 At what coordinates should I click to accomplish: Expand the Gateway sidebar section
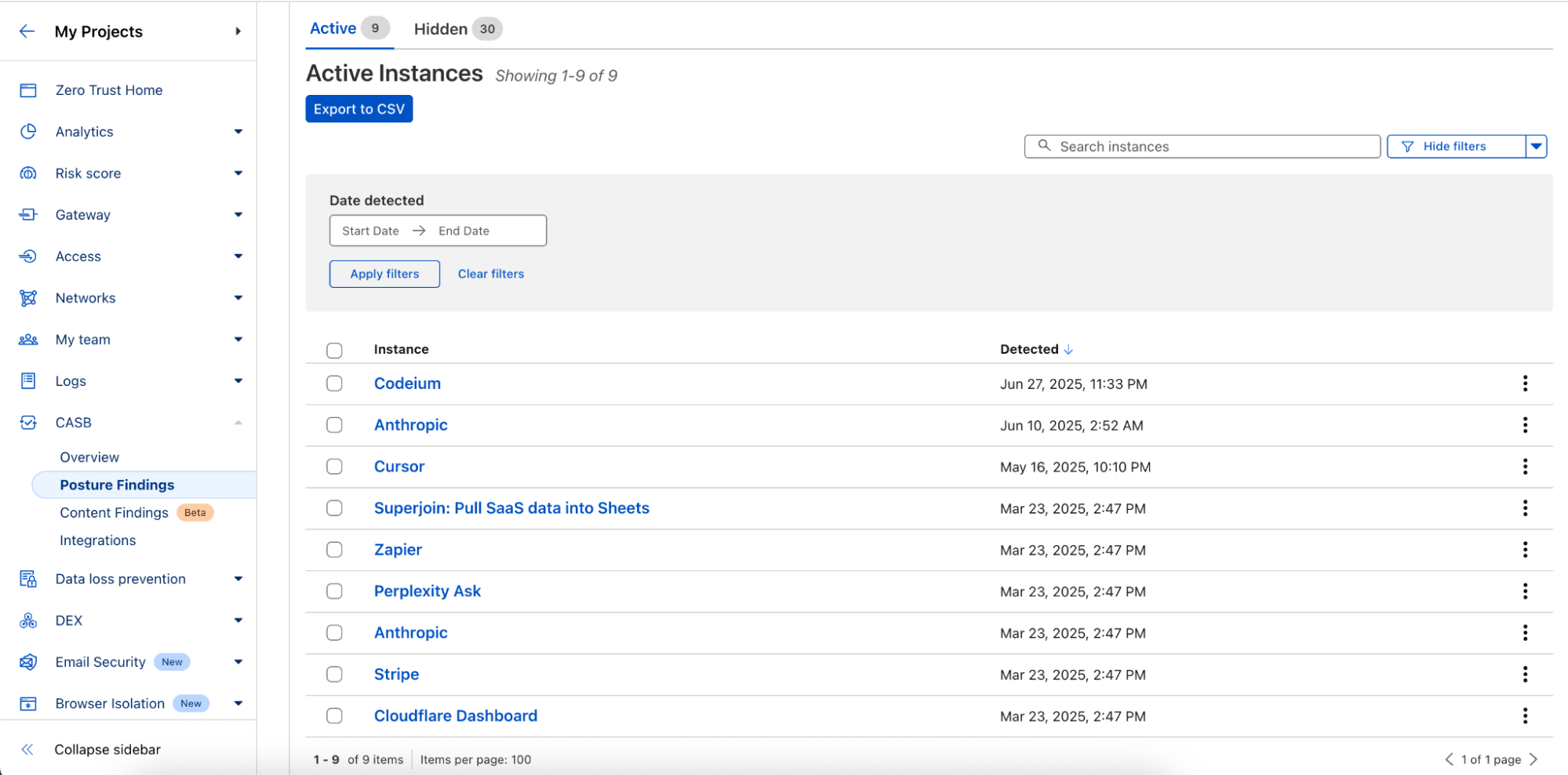click(x=238, y=215)
